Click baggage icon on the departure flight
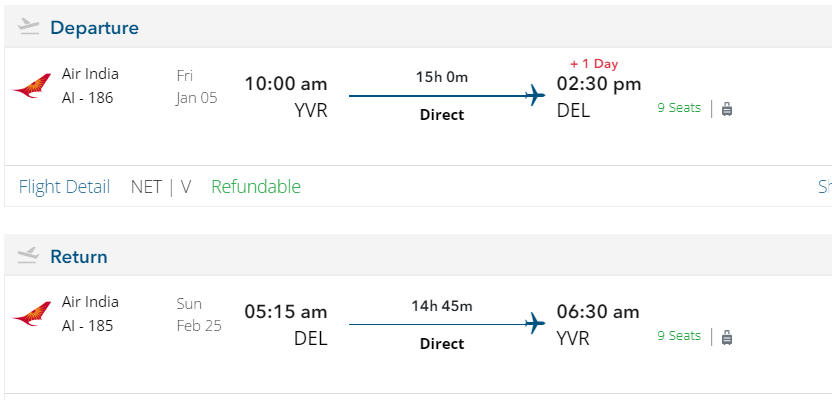 (727, 109)
